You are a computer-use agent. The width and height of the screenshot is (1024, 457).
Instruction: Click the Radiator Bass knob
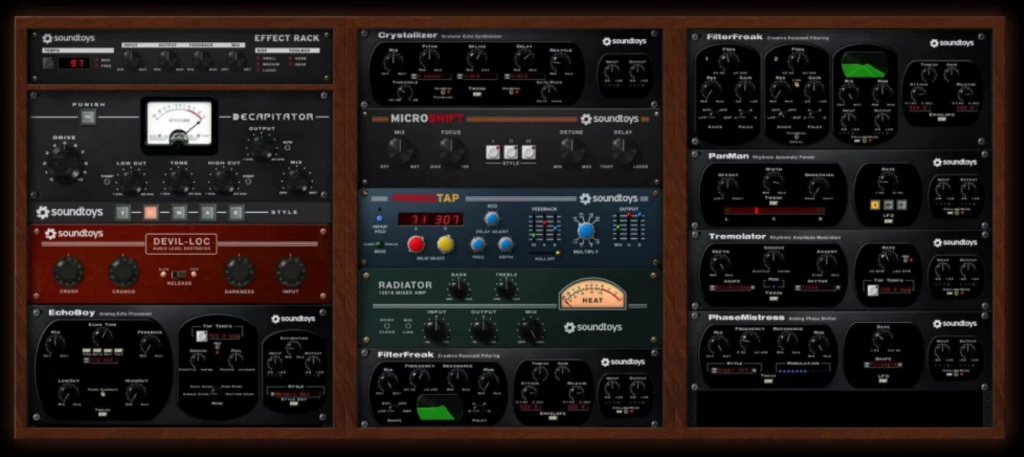coord(458,289)
